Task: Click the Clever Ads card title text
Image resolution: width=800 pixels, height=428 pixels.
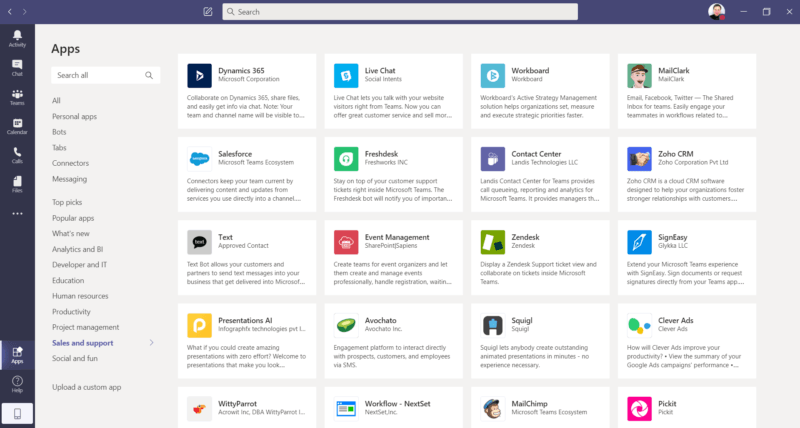Action: tap(676, 320)
